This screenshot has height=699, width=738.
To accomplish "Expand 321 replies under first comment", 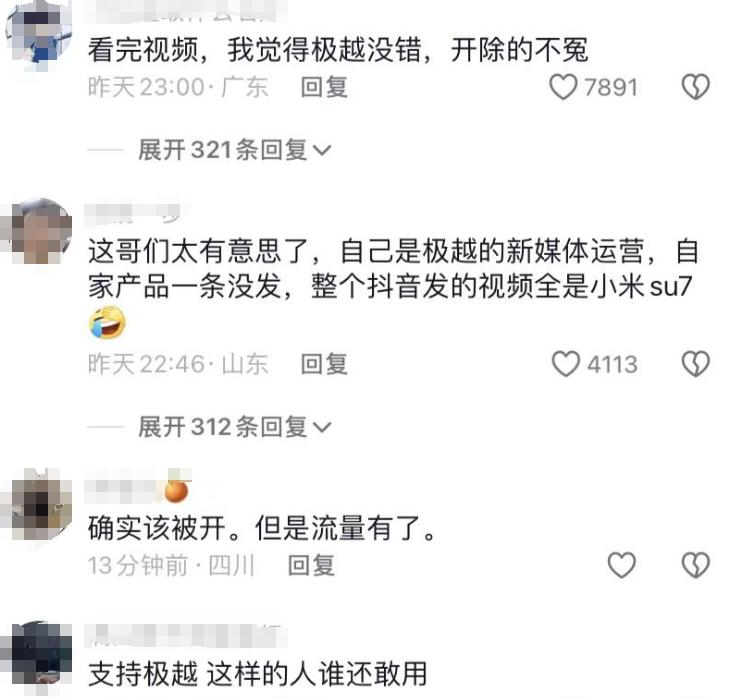I will (234, 150).
